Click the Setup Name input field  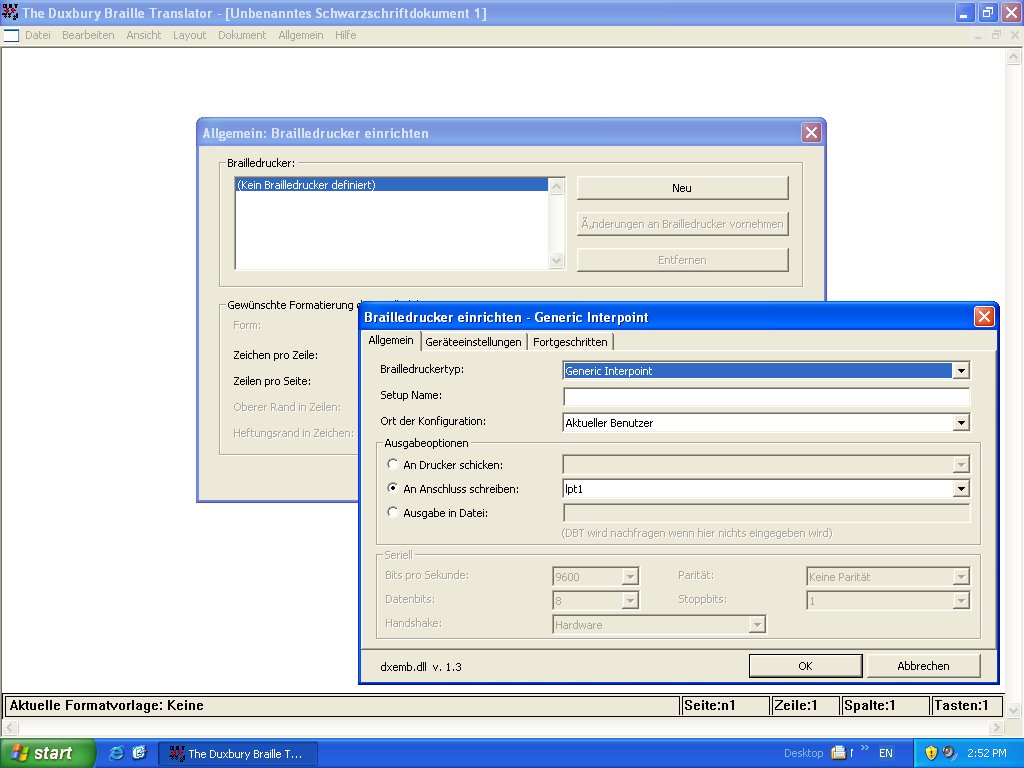pyautogui.click(x=766, y=396)
